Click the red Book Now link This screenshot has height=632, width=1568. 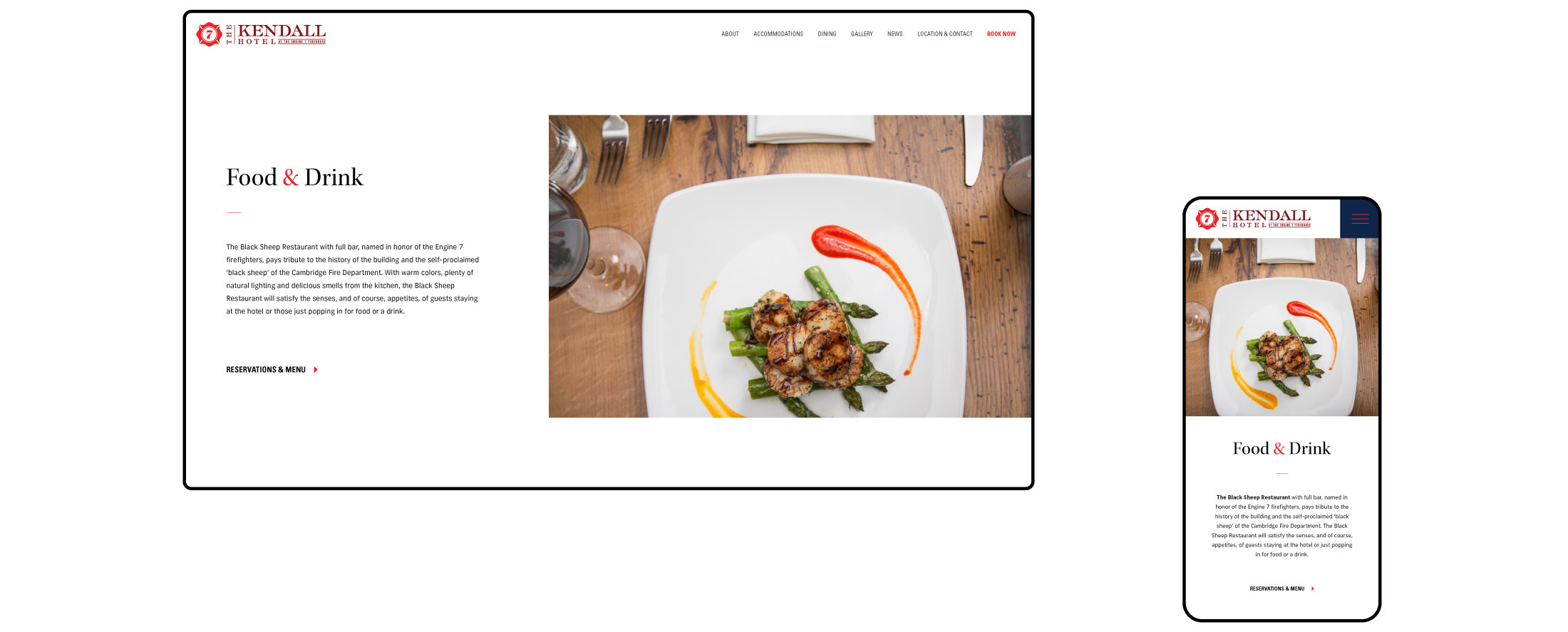1001,34
